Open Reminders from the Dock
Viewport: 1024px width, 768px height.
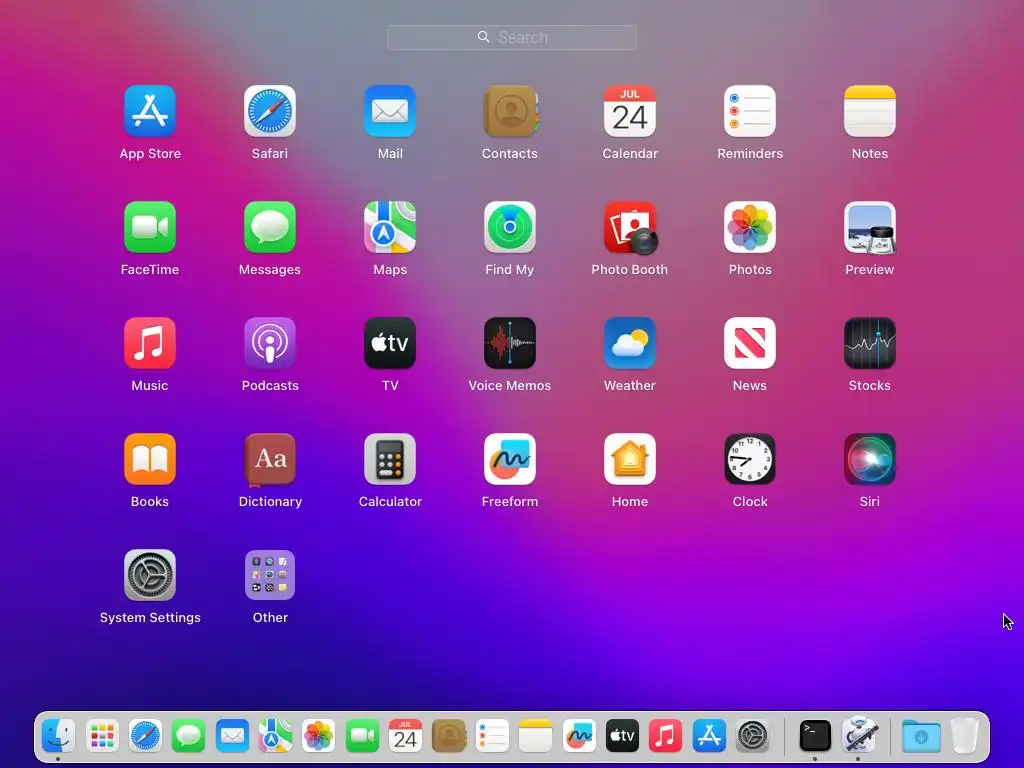point(492,736)
